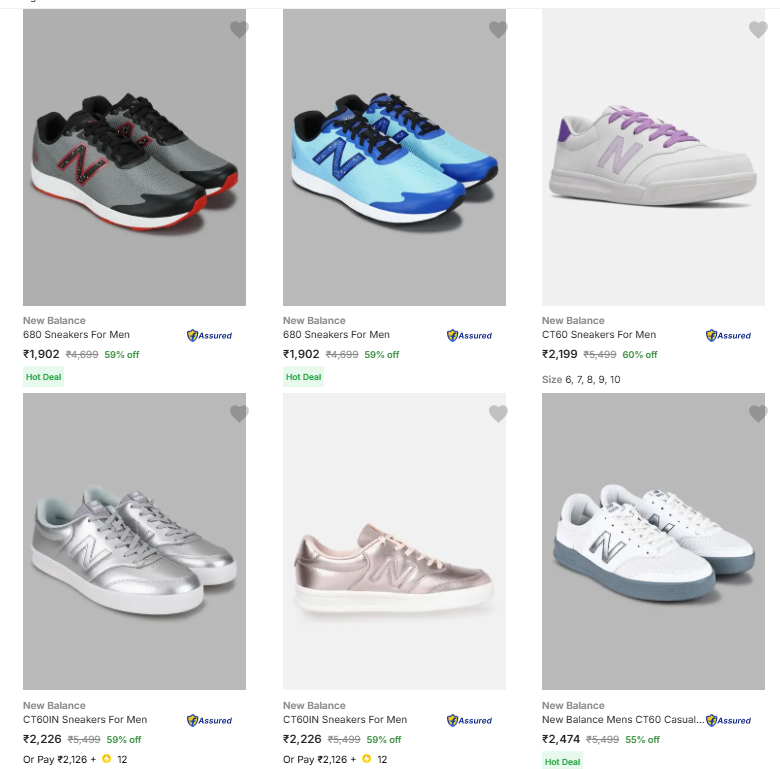Open white-purple CT60 sneaker image
The height and width of the screenshot is (769, 780).
(x=653, y=158)
